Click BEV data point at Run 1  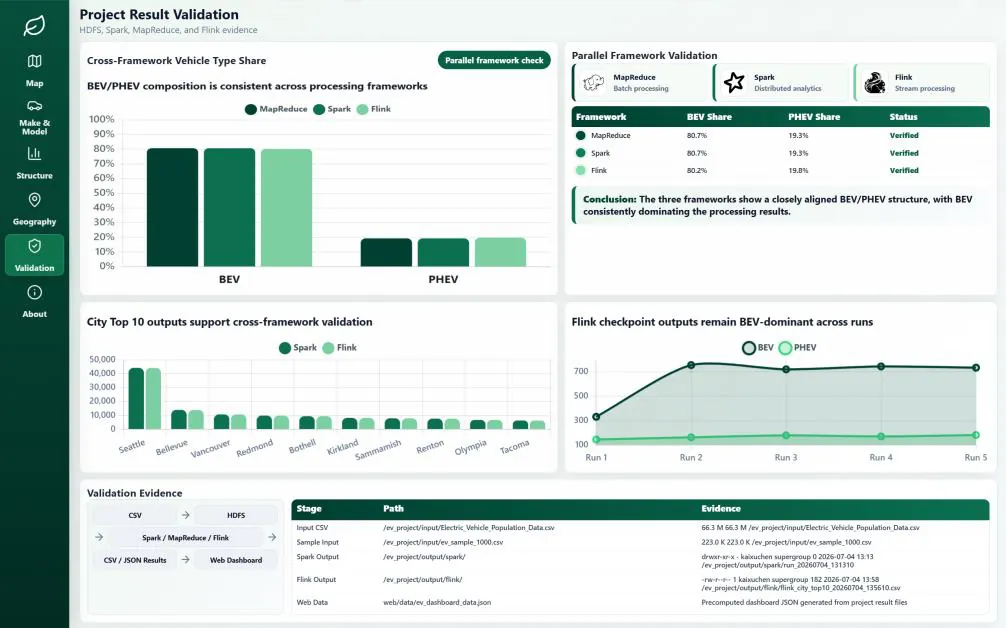coord(596,417)
